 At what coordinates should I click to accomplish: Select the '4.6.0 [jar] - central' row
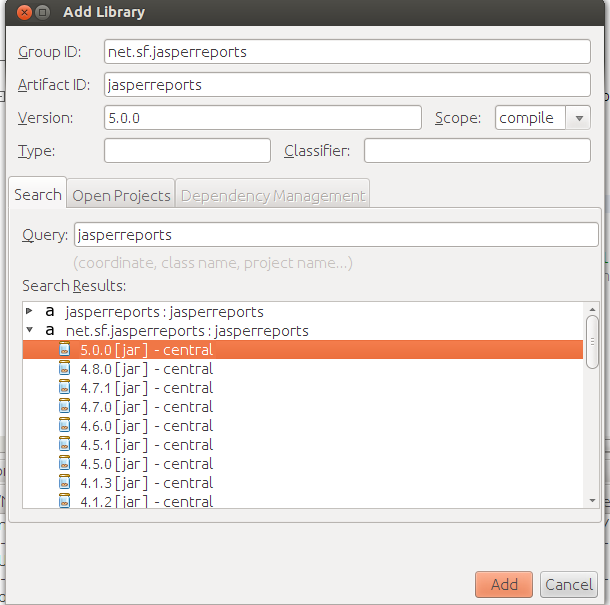[303, 426]
